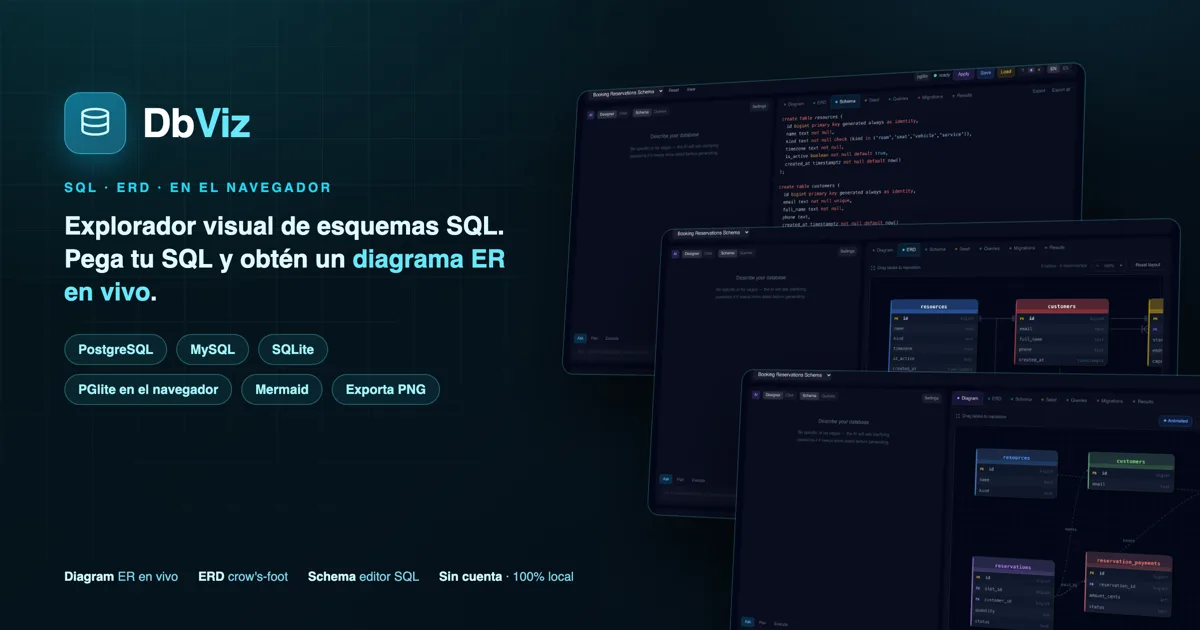Click the Mermaid tag pill
This screenshot has width=1200, height=630.
282,389
